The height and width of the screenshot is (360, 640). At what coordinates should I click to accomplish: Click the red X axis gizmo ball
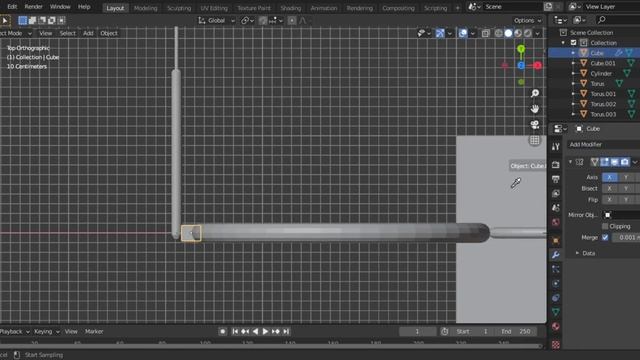pyautogui.click(x=538, y=65)
